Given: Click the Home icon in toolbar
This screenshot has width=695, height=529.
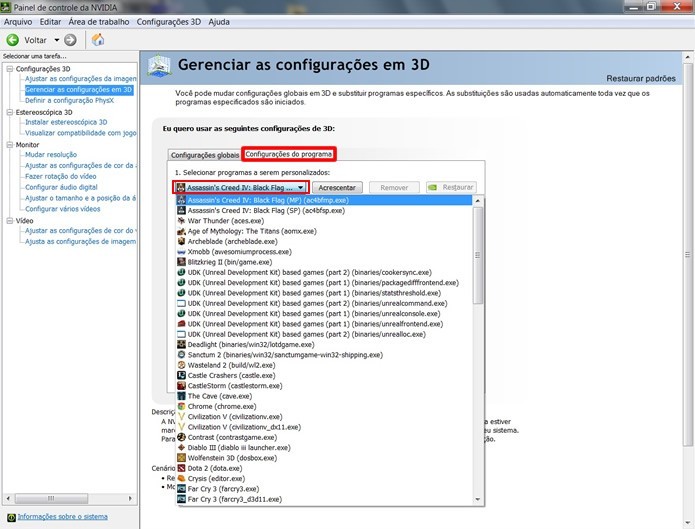Looking at the screenshot, I should [x=98, y=40].
